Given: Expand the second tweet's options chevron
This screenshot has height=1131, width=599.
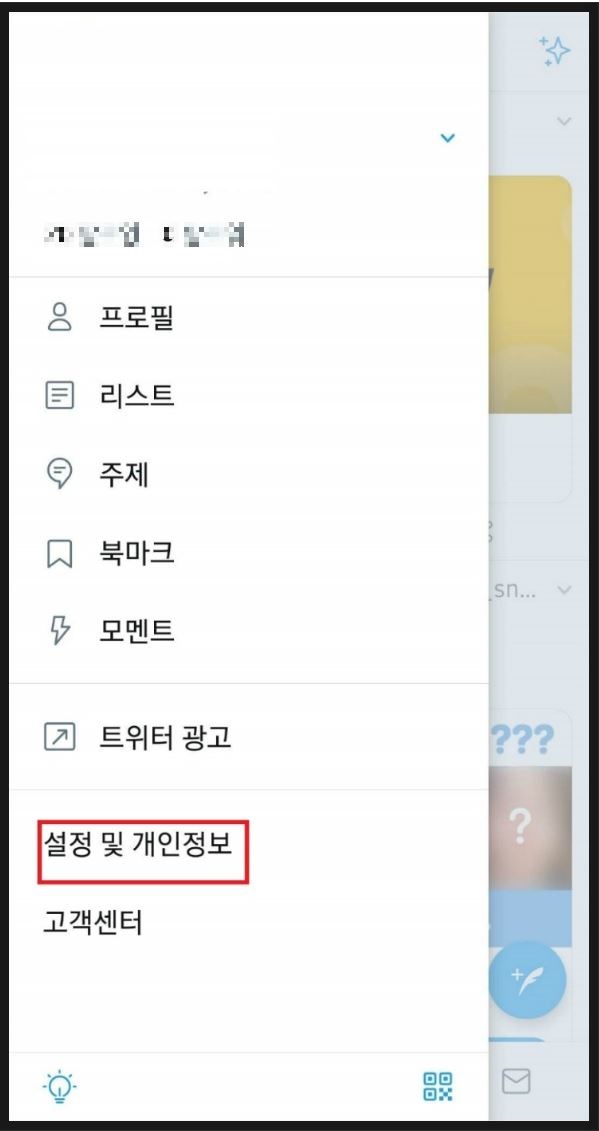Looking at the screenshot, I should click(564, 590).
